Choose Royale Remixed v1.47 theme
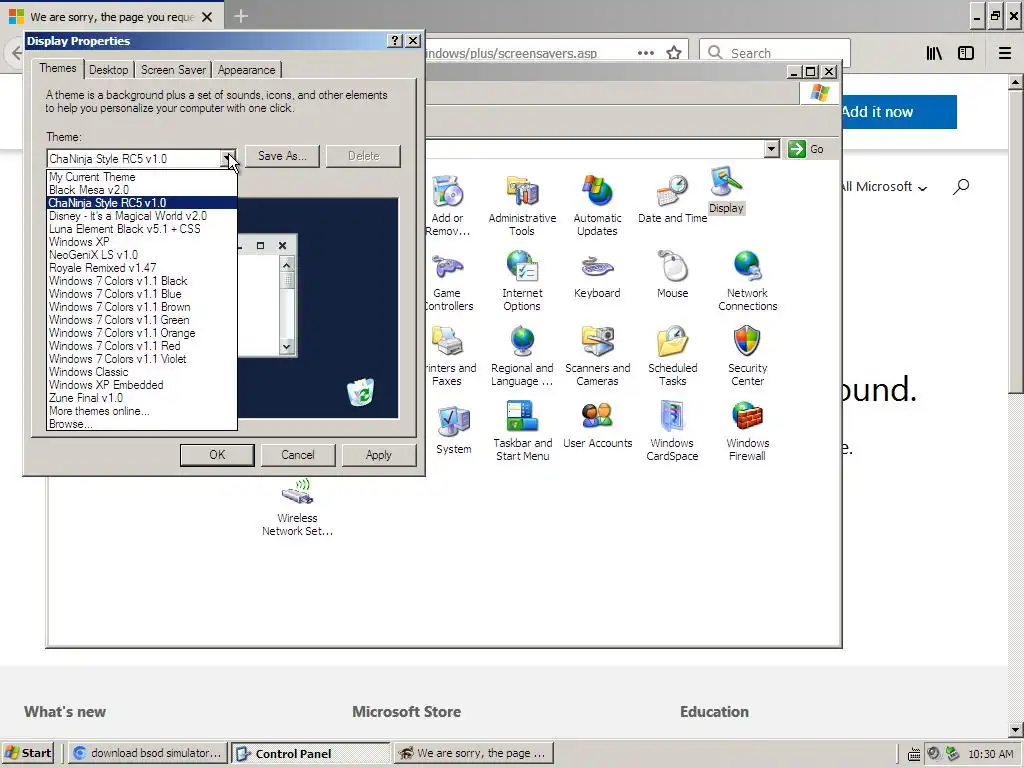Viewport: 1024px width, 768px height. [x=142, y=268]
